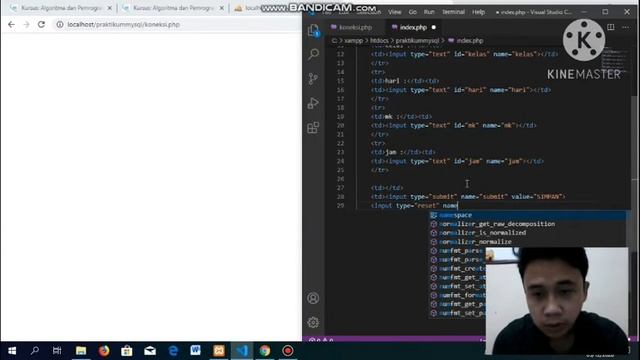The width and height of the screenshot is (640, 360).
Task: Open the Manage gear icon
Action: click(313, 322)
